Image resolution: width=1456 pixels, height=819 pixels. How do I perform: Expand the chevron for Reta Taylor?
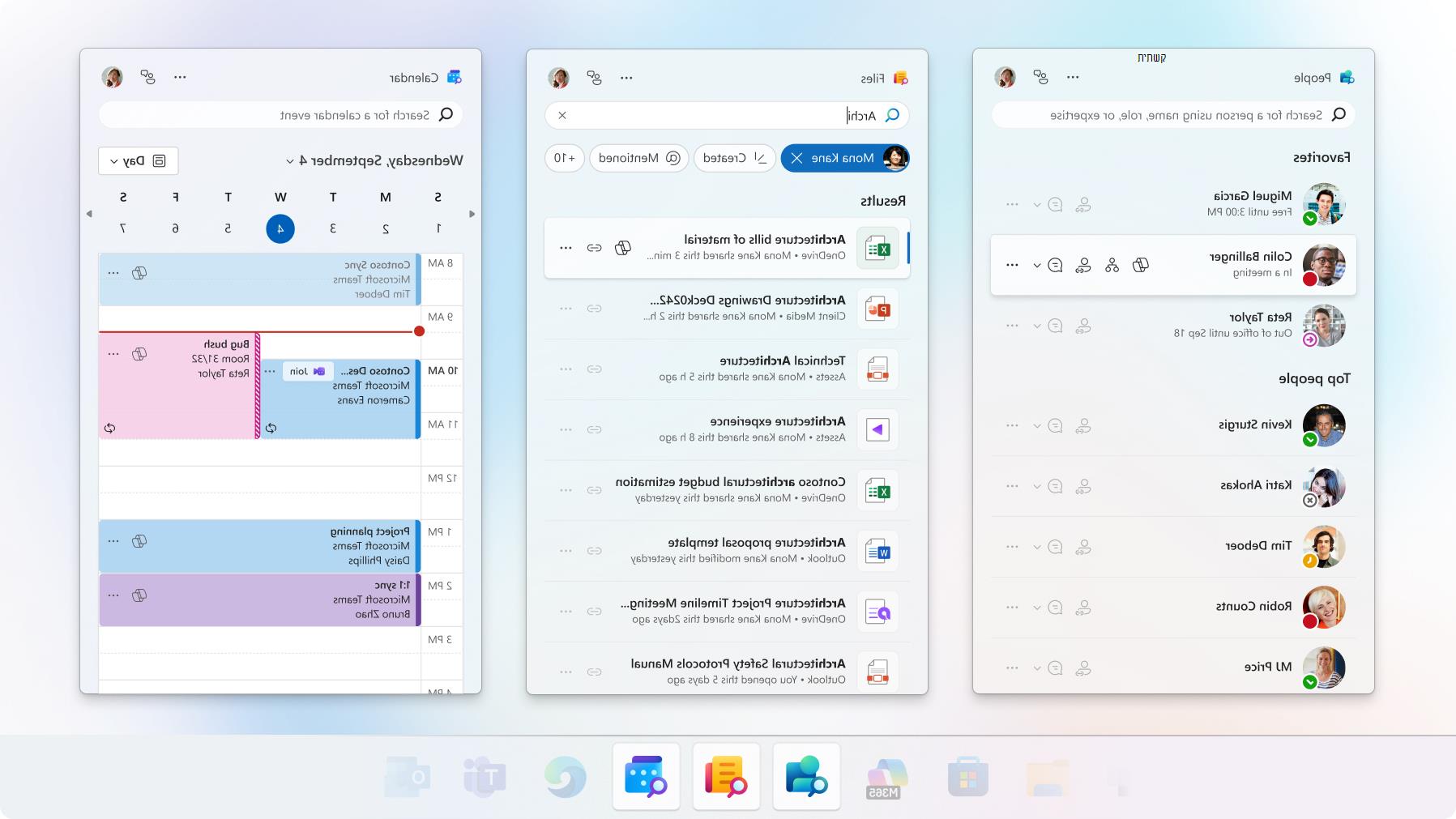click(x=1036, y=326)
